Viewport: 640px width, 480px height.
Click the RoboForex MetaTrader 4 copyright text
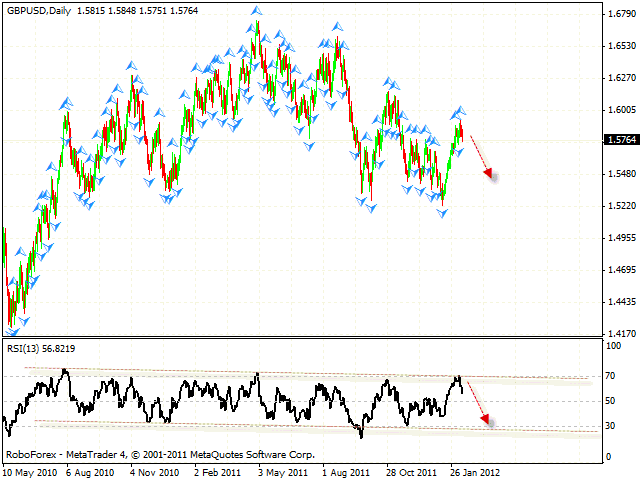tap(162, 455)
